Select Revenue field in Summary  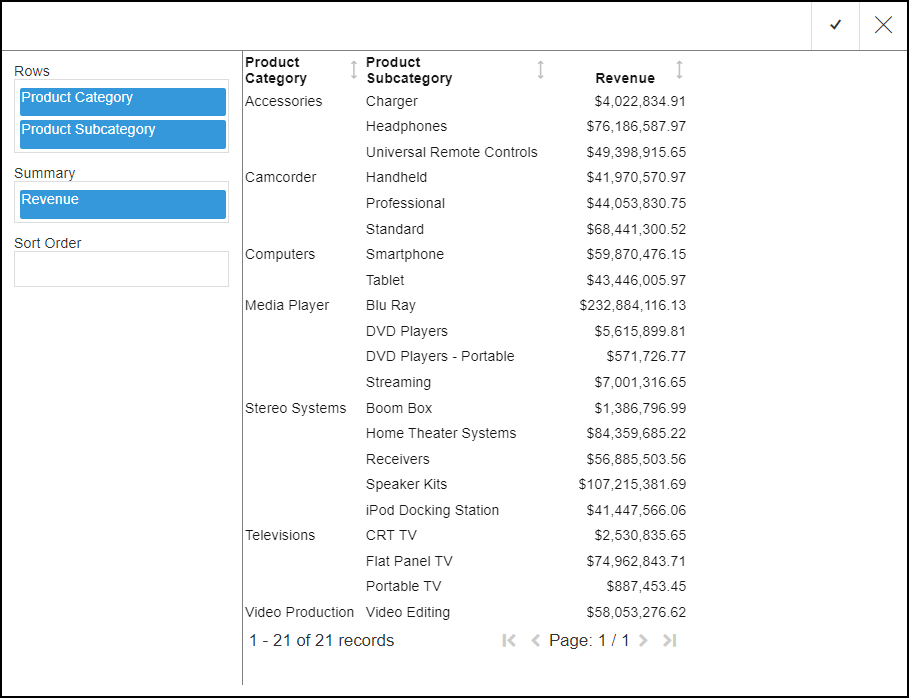point(123,205)
